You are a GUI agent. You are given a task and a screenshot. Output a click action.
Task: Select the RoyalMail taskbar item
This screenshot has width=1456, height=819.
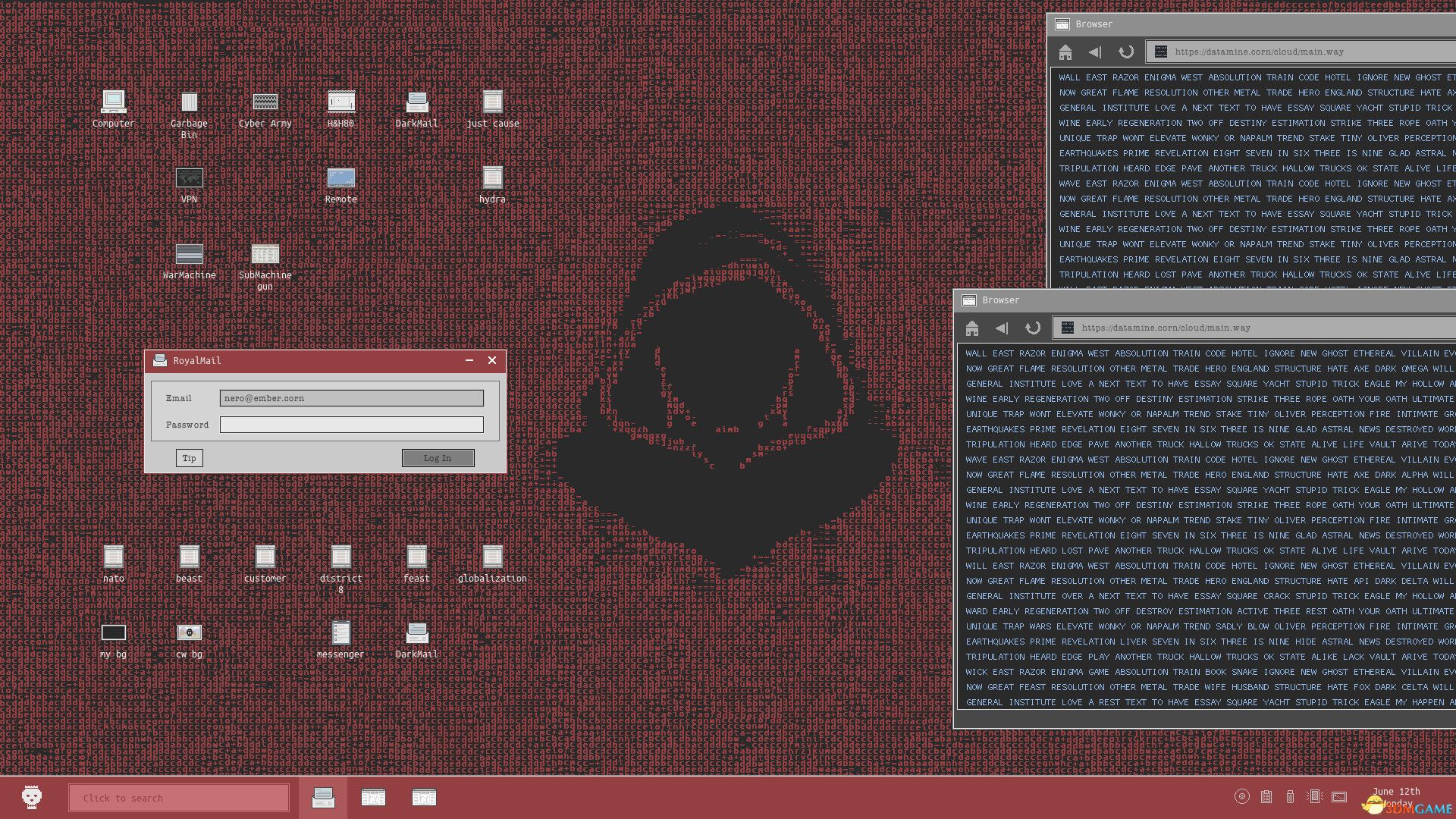point(323,797)
